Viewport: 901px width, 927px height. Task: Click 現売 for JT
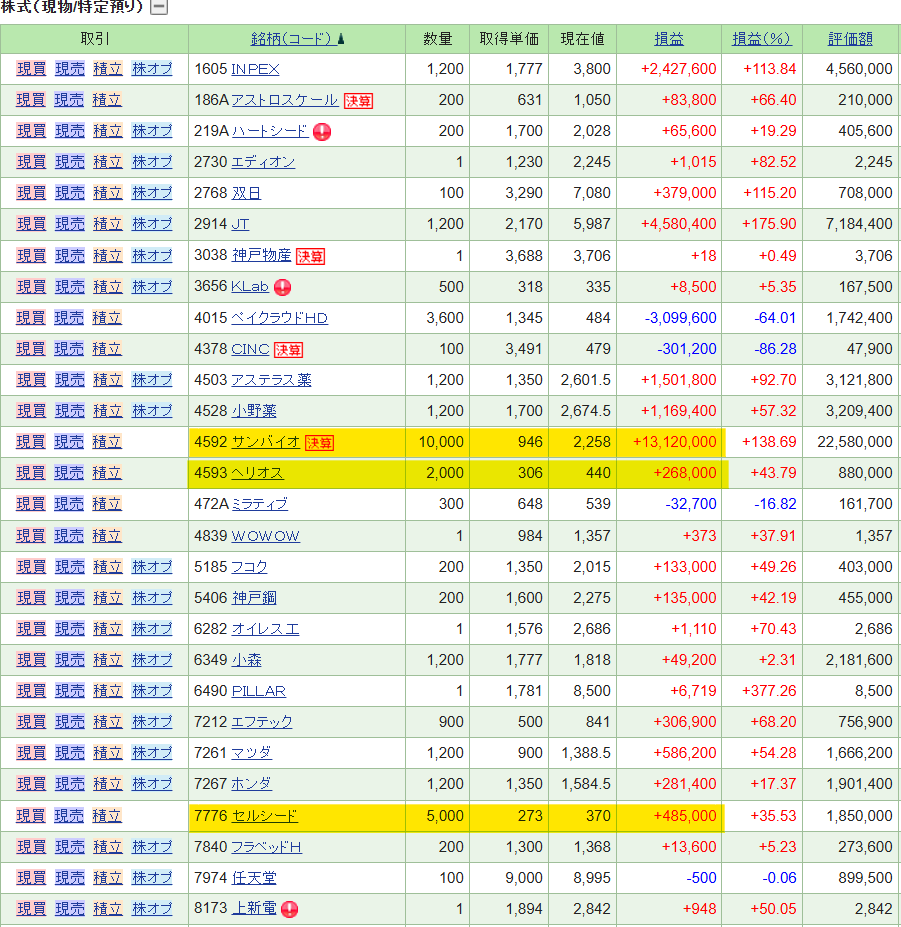click(69, 224)
